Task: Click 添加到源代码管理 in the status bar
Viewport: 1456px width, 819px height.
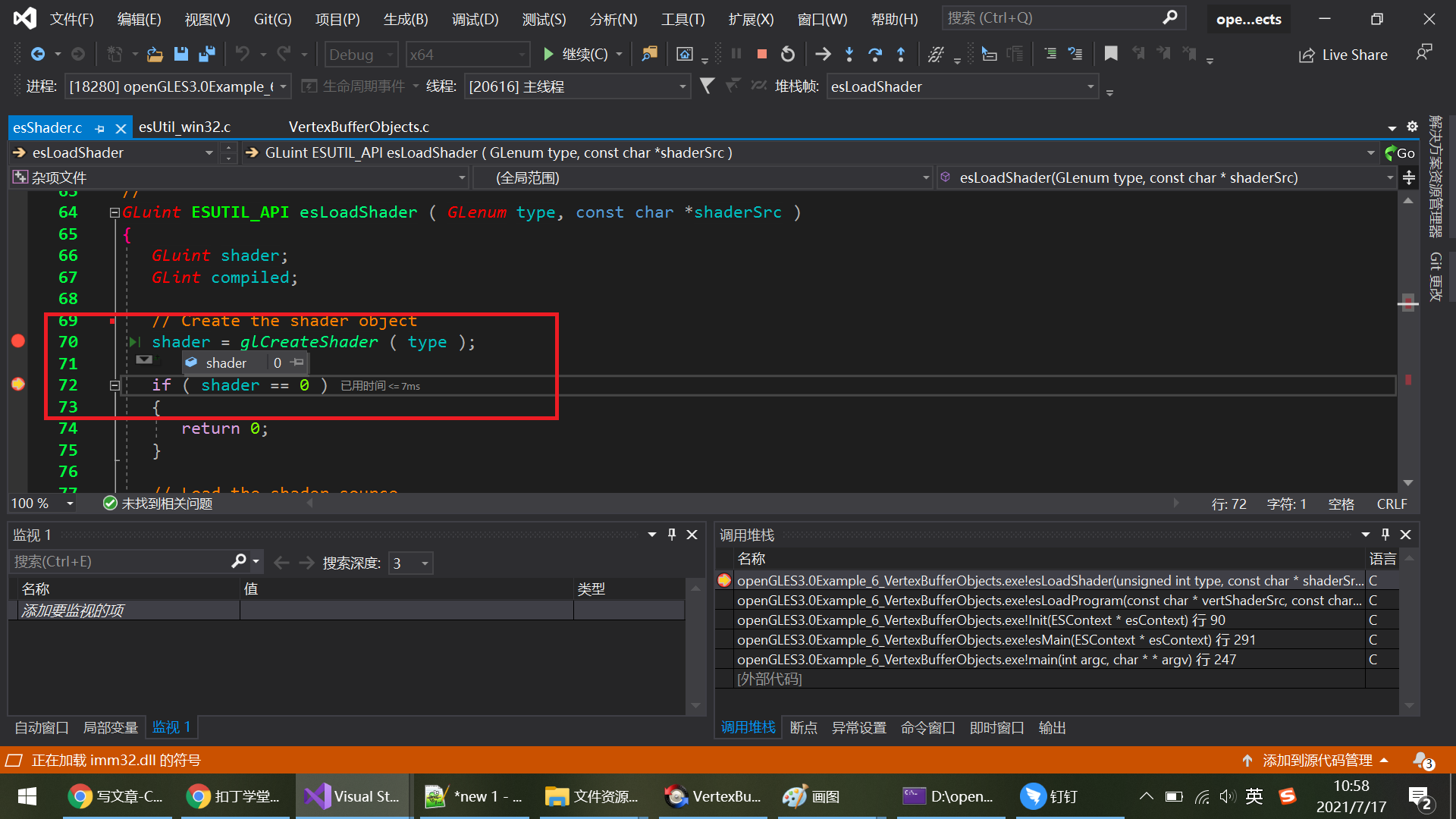Action: click(x=1317, y=760)
